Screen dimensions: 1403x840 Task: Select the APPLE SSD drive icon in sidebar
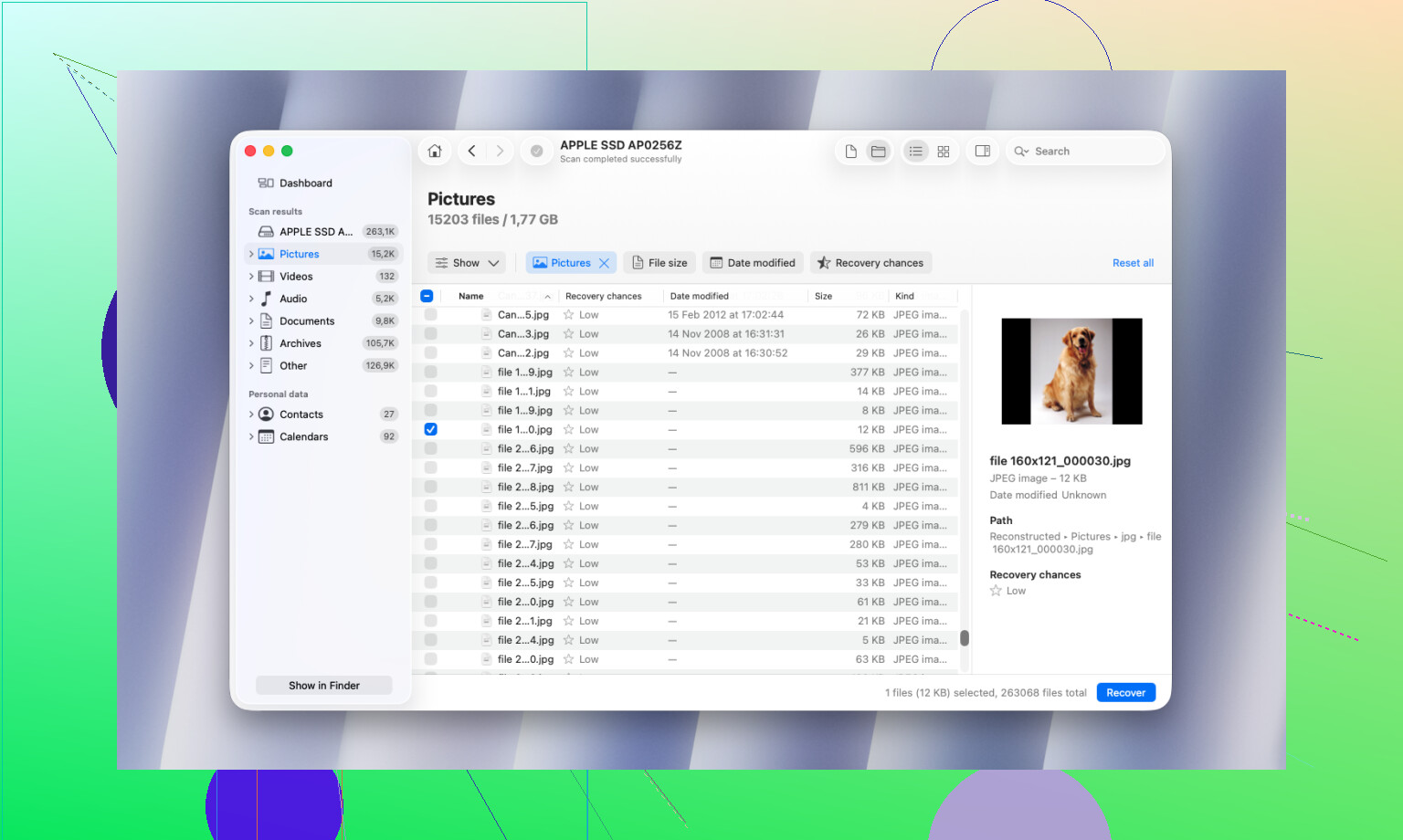(x=266, y=232)
